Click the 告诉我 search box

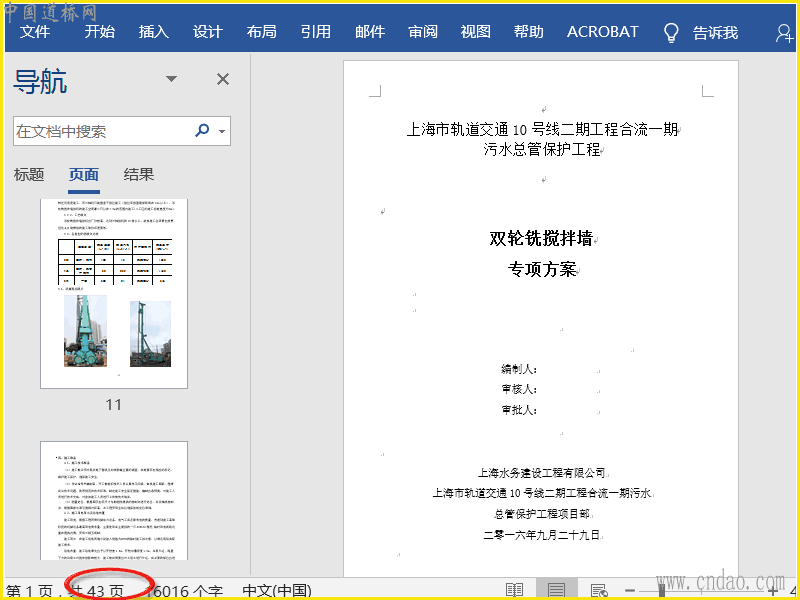715,33
